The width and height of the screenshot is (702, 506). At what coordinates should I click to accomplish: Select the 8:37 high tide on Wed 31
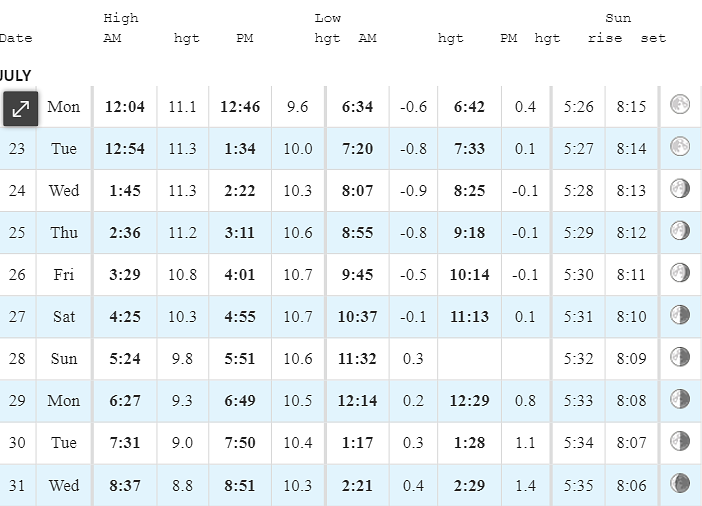(x=125, y=485)
